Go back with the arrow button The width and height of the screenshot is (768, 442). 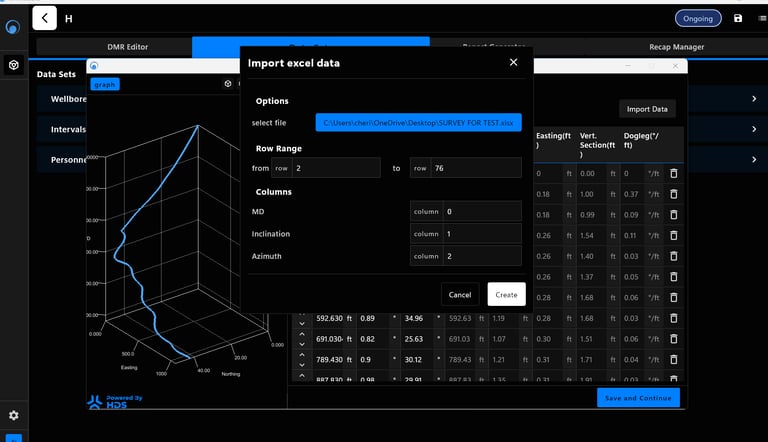(45, 18)
